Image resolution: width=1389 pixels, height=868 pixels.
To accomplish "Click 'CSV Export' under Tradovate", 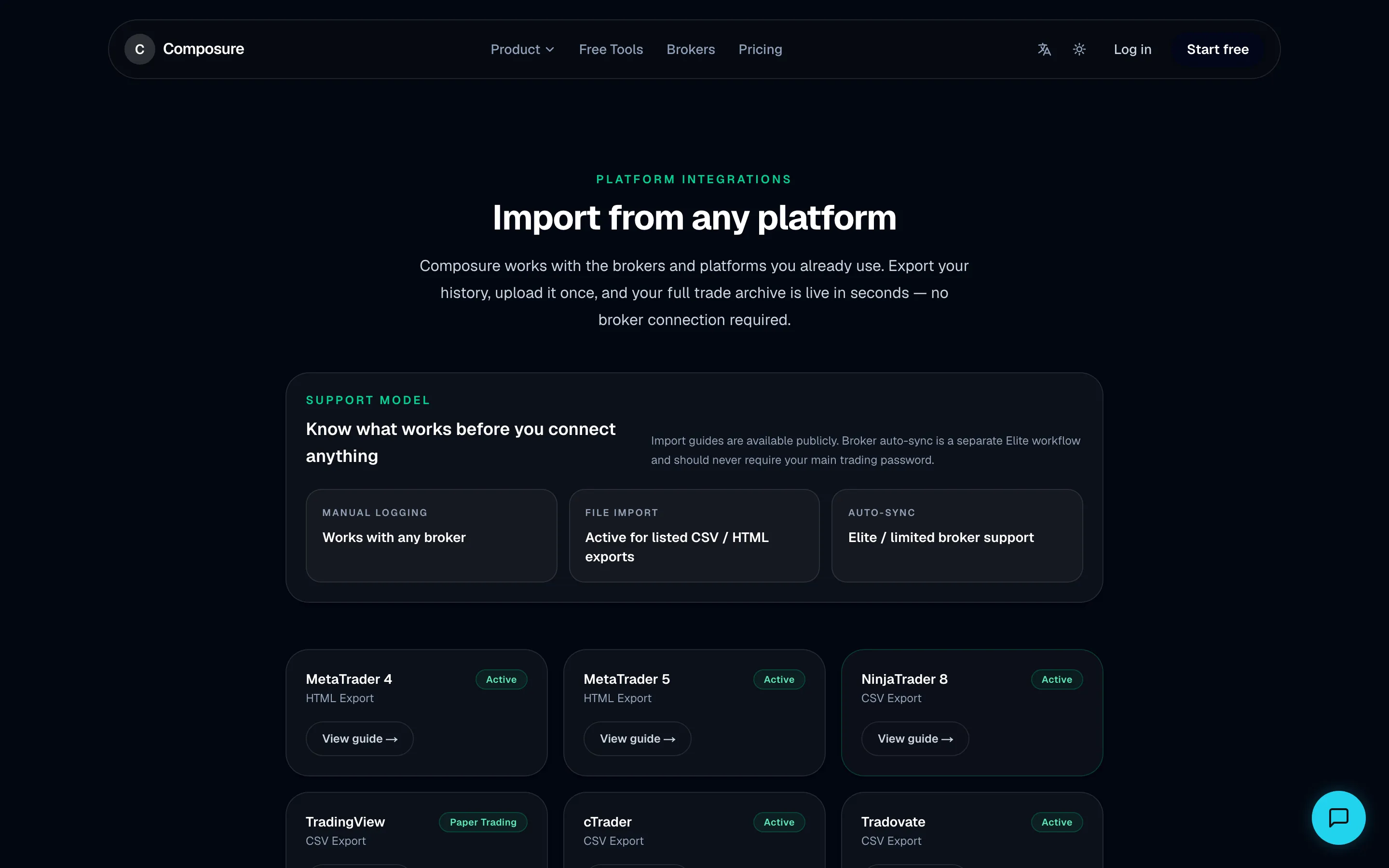I will tap(891, 841).
